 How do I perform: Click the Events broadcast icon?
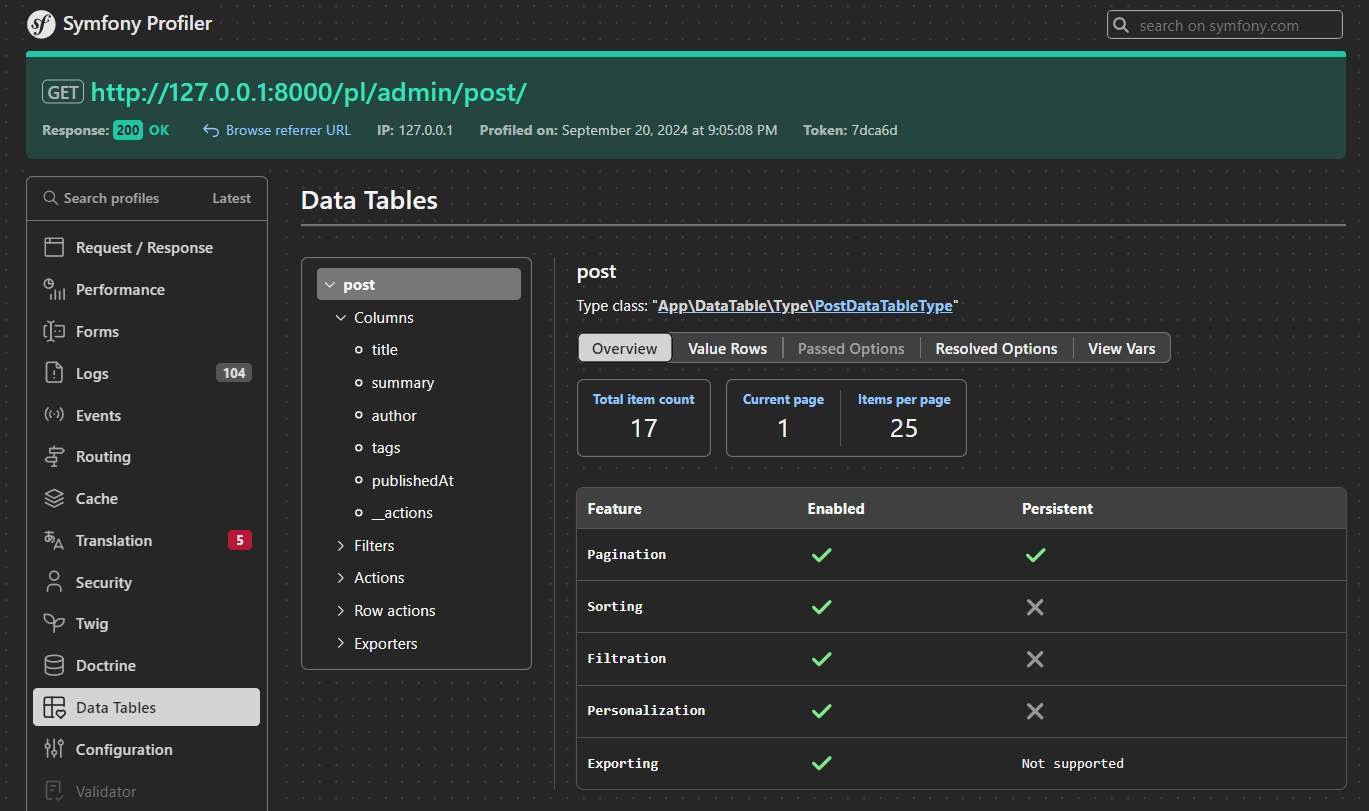[55, 415]
